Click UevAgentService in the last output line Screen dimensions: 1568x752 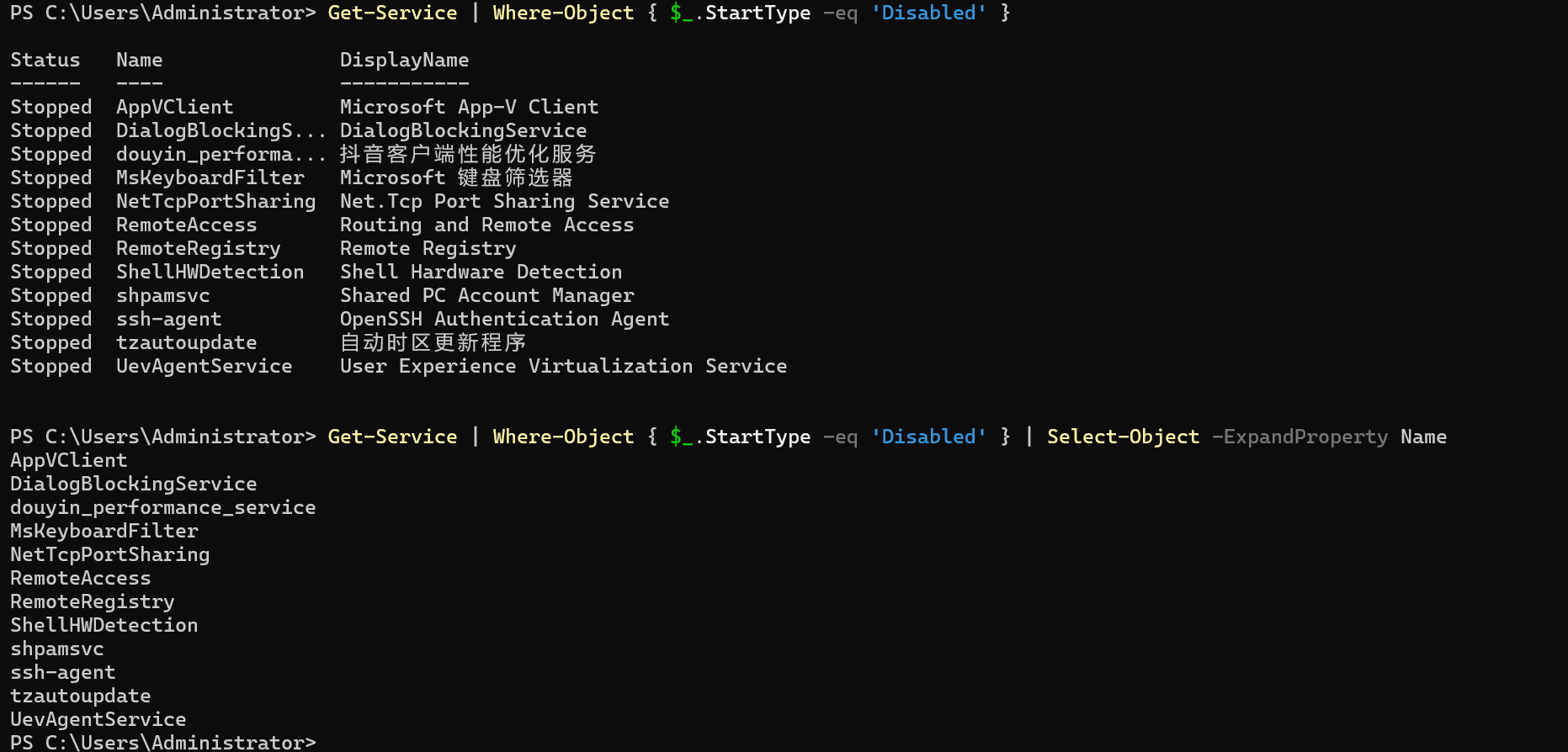click(98, 719)
